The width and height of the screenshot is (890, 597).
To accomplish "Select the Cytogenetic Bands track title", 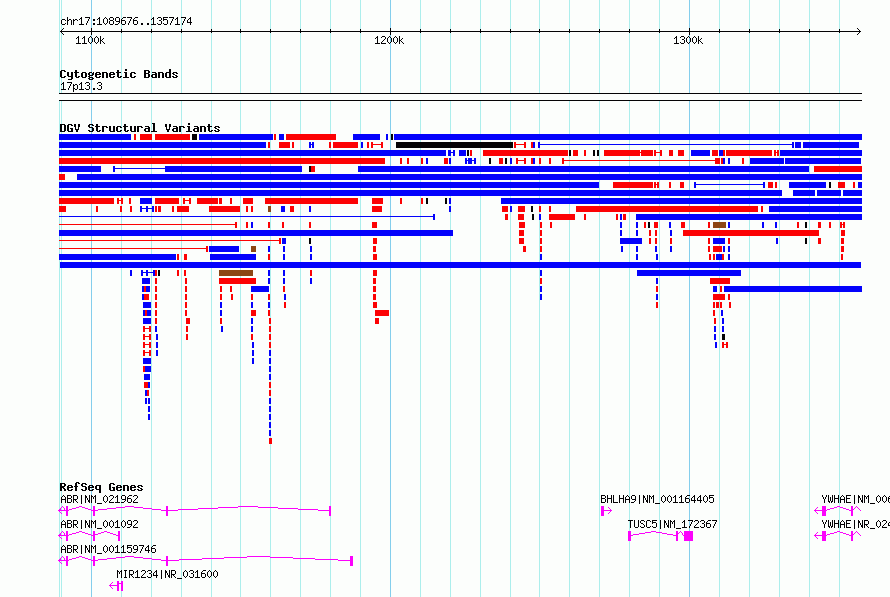I will point(119,74).
